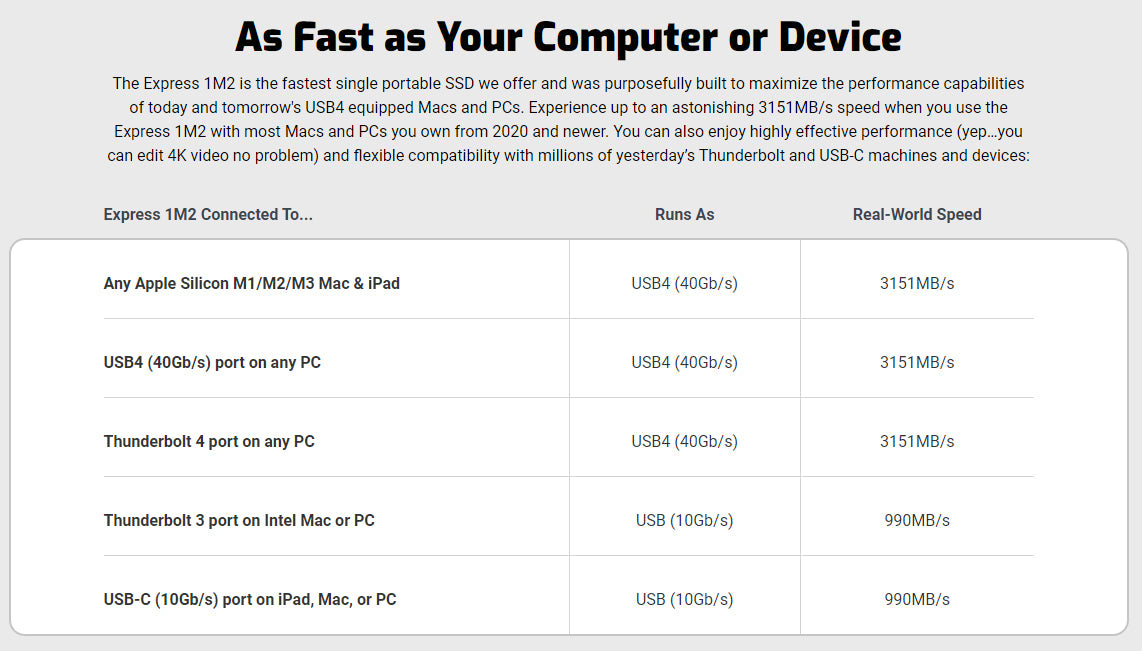Click the real-world speed for the USB4 PC port row

pyautogui.click(x=917, y=362)
